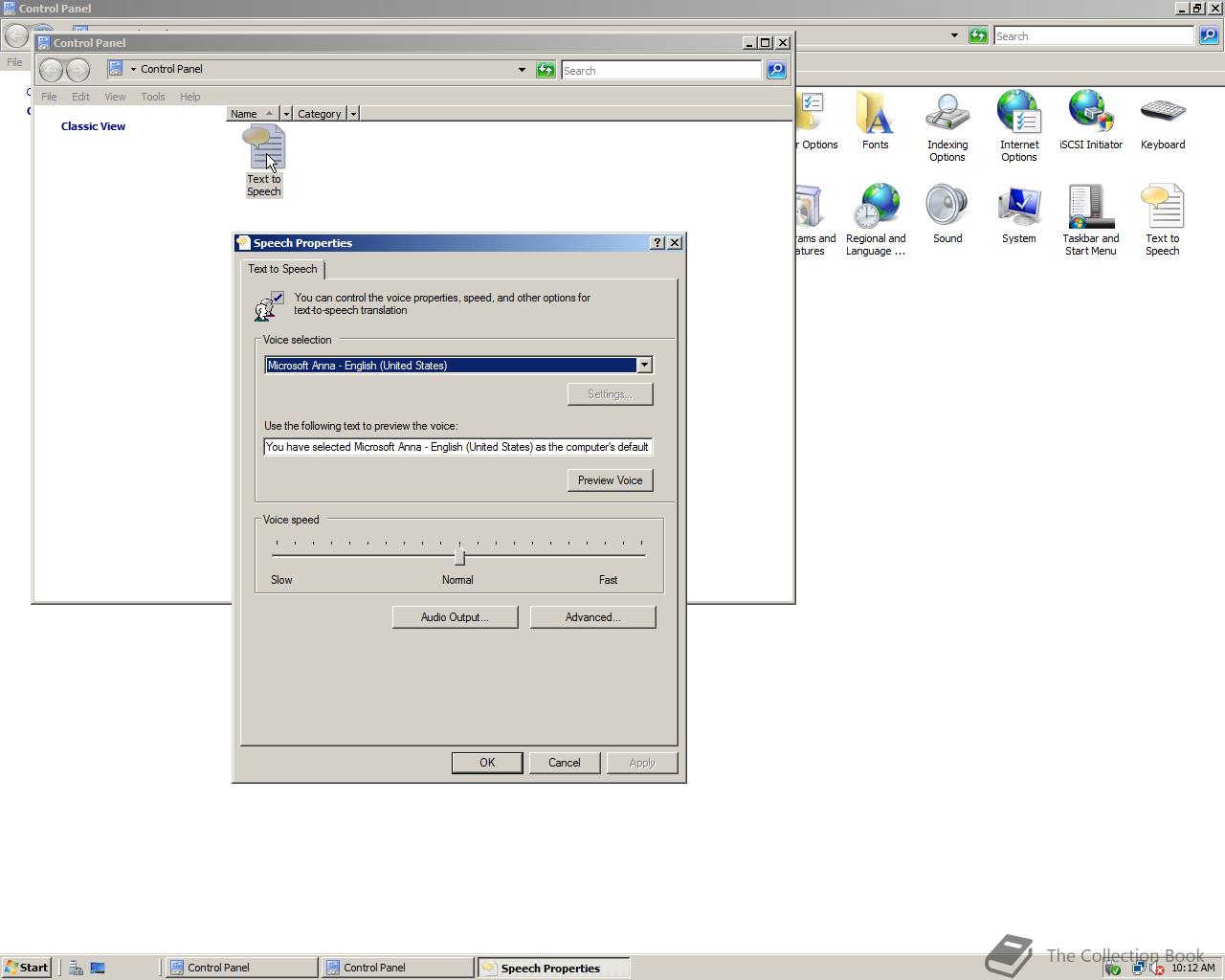Open Taskbar and Start Menu icon
Screen dimensions: 1225x980
pos(1091,220)
